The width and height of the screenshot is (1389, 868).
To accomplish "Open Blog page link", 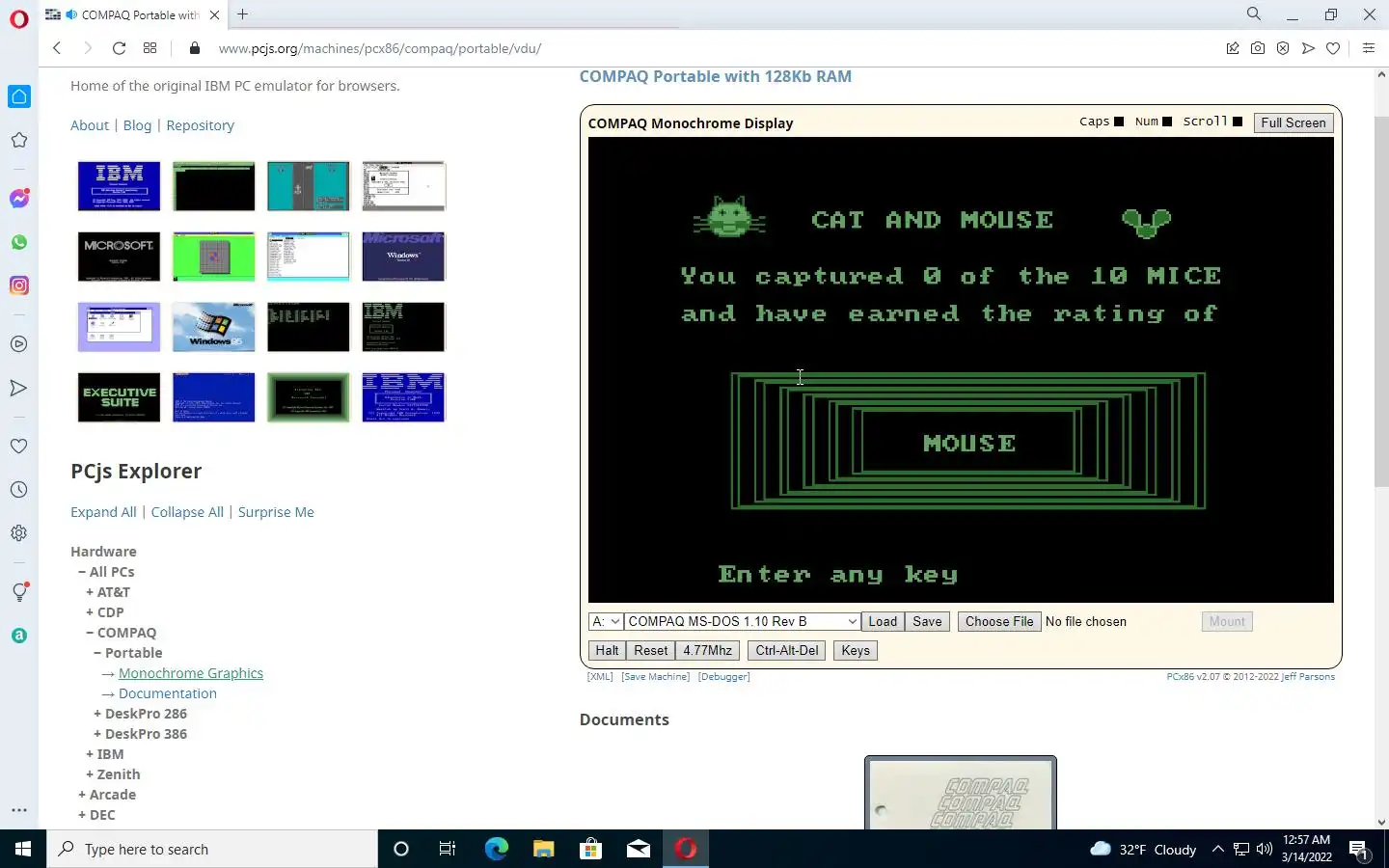I will point(137,125).
